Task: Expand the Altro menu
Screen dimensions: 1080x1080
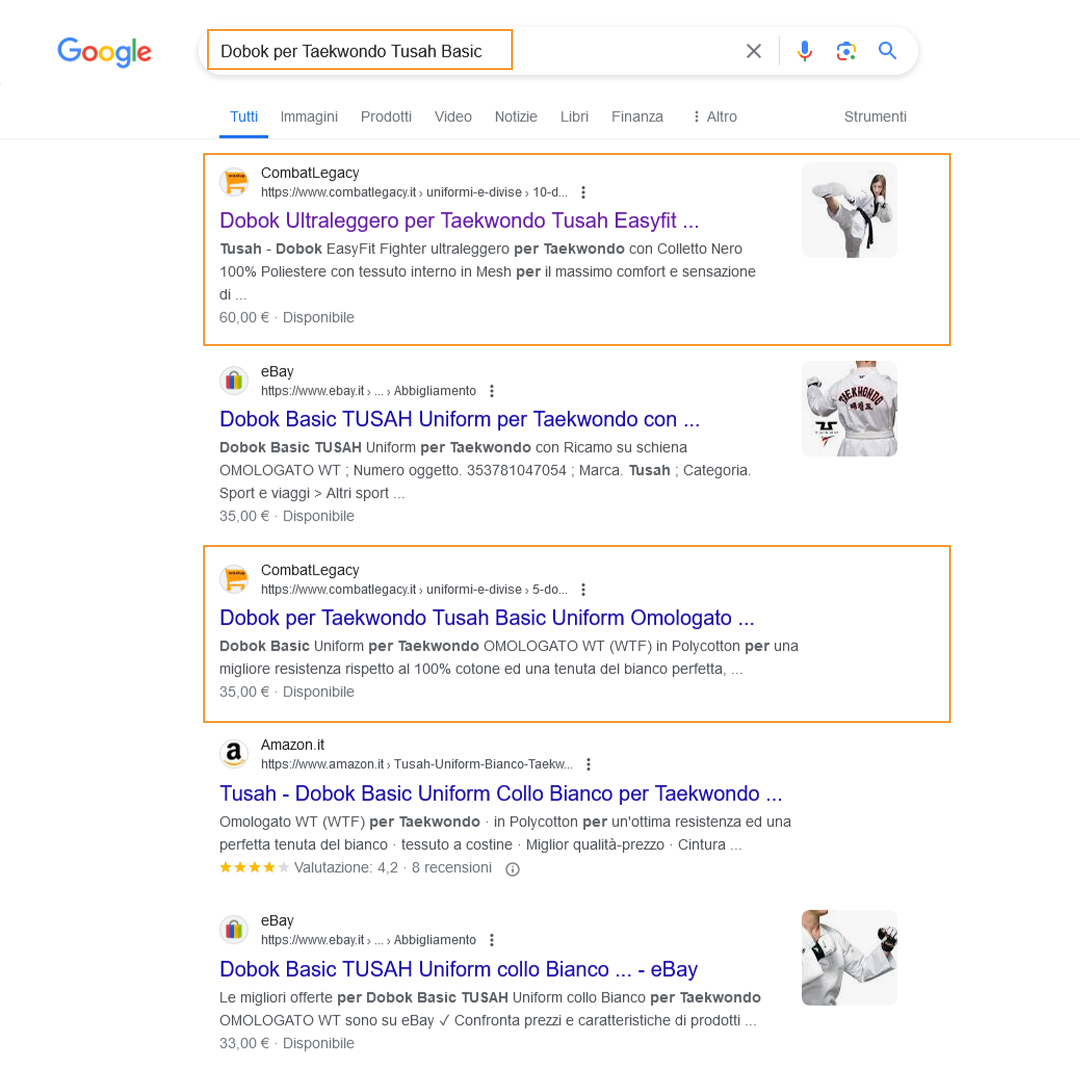Action: click(x=713, y=117)
